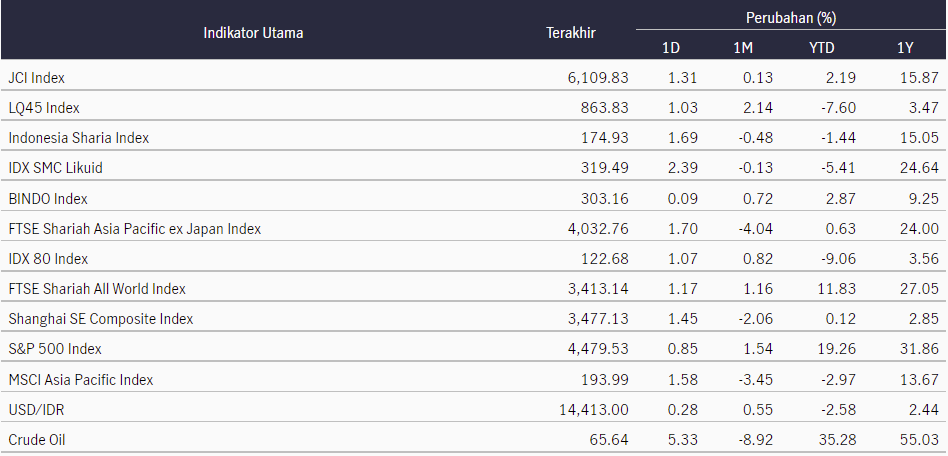Click the YTD column header
948x456 pixels.
822,48
